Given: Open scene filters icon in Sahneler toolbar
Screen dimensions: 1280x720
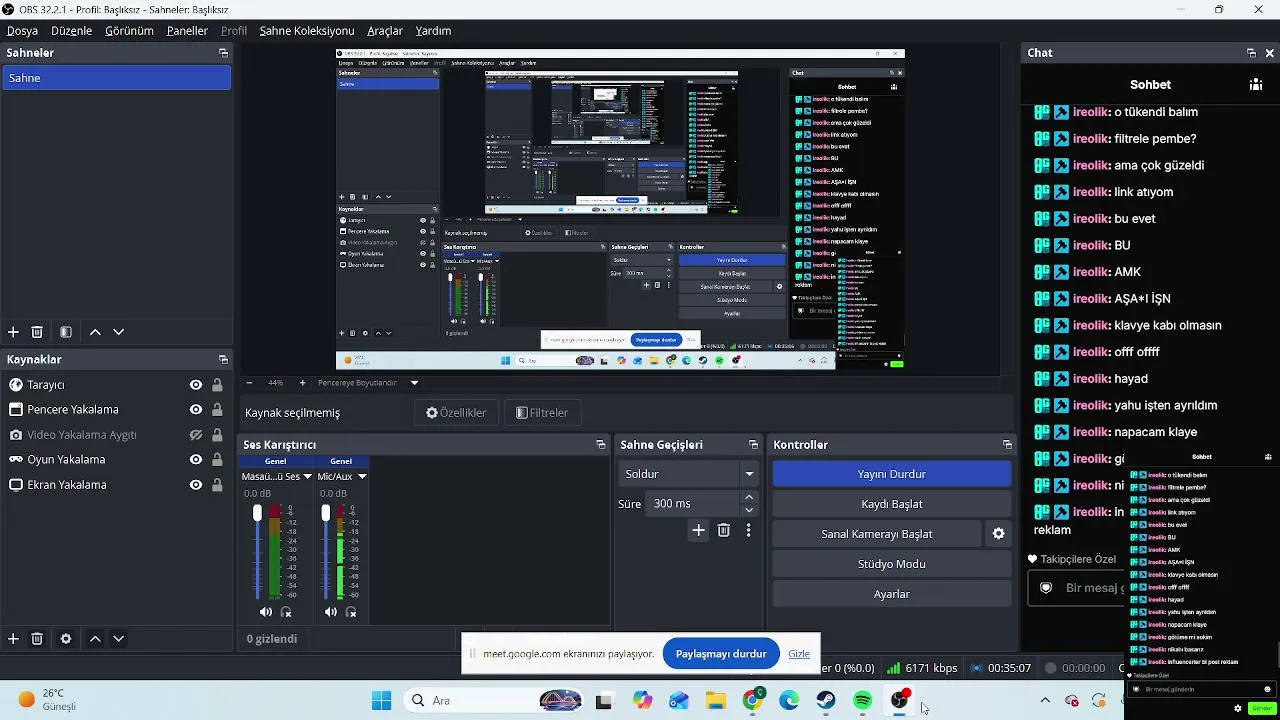Looking at the screenshot, I should [66, 332].
